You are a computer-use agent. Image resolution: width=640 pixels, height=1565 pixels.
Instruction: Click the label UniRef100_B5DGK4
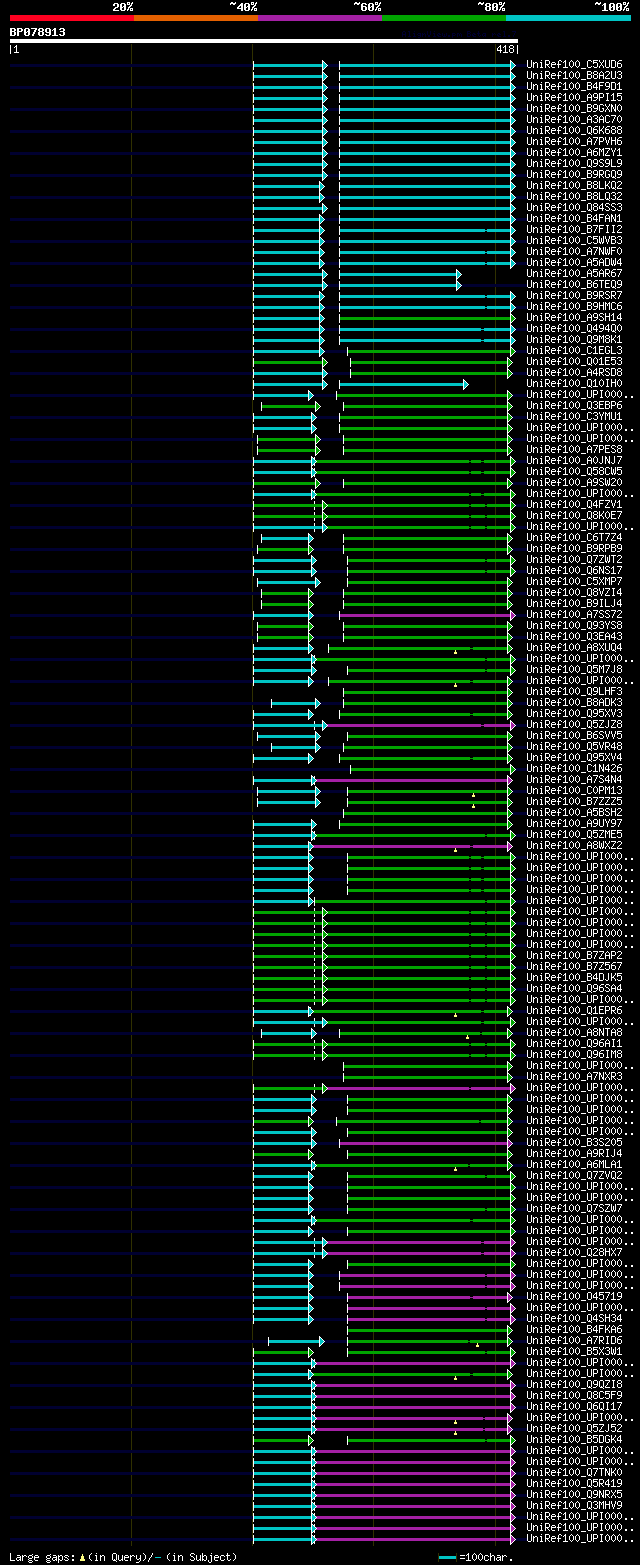click(574, 1439)
